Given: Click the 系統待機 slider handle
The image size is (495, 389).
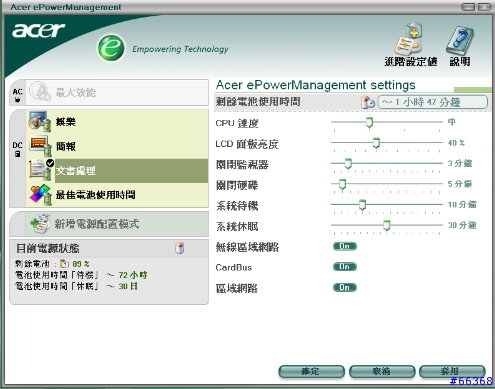Looking at the screenshot, I should tap(362, 205).
